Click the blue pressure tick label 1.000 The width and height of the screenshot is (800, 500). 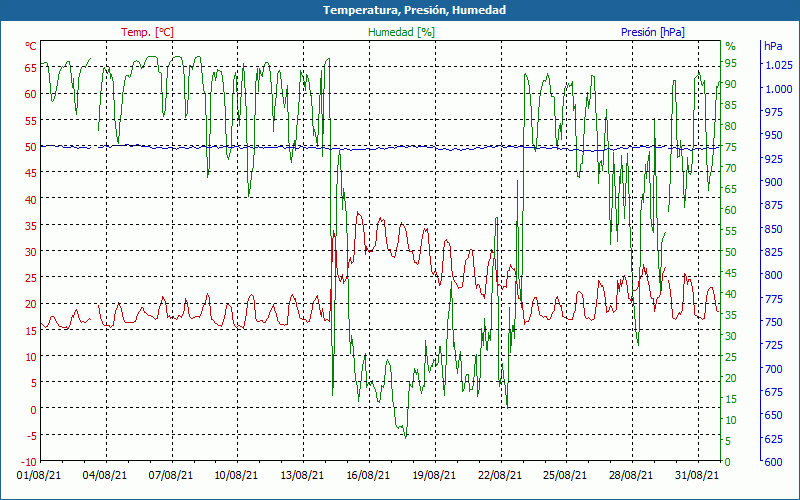[779, 89]
